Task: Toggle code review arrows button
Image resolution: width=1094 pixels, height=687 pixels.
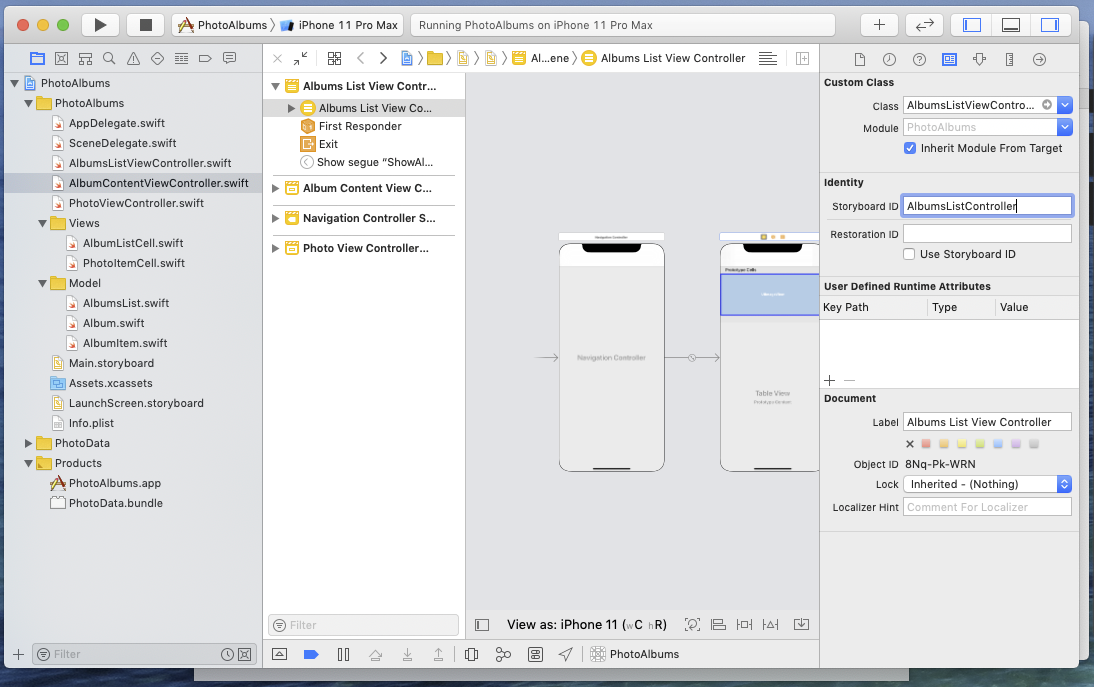Action: [x=924, y=25]
